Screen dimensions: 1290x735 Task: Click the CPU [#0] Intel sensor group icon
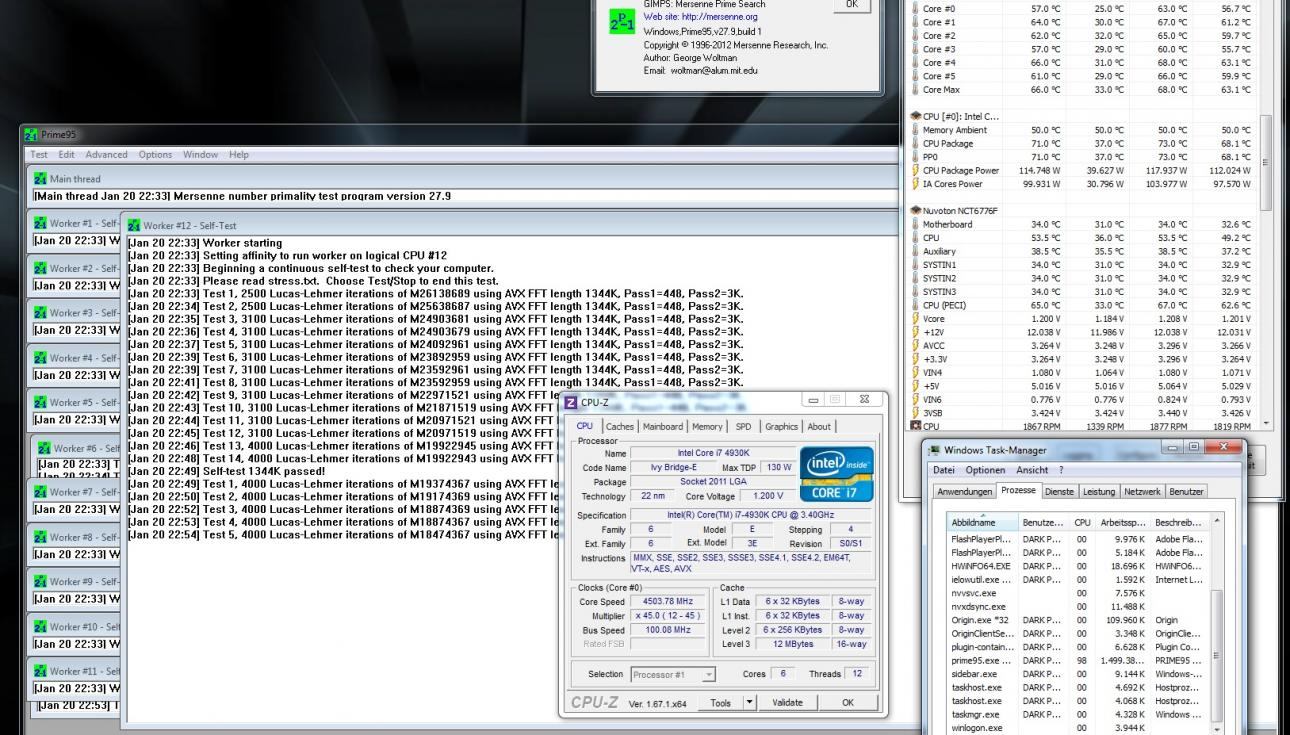[x=915, y=117]
